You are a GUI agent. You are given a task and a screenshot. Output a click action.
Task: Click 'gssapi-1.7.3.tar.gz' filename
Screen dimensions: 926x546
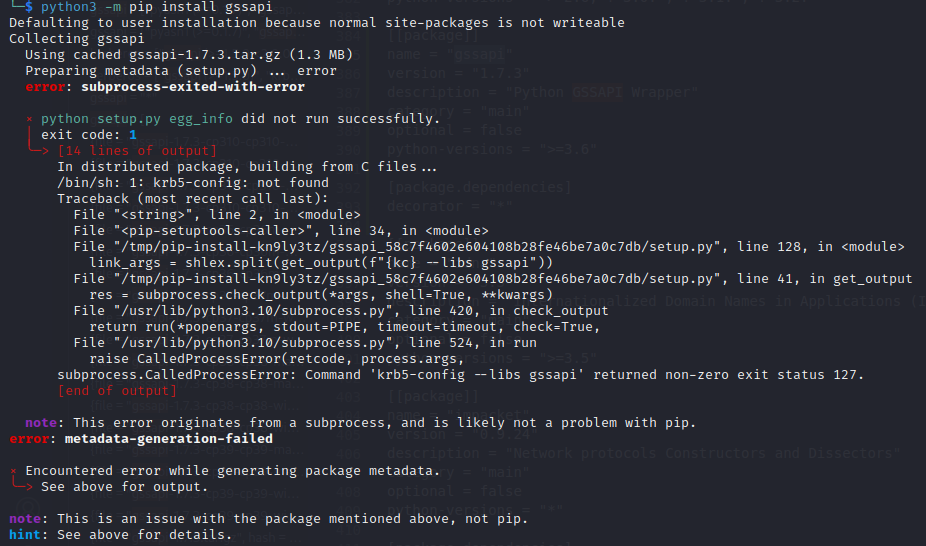pyautogui.click(x=204, y=55)
